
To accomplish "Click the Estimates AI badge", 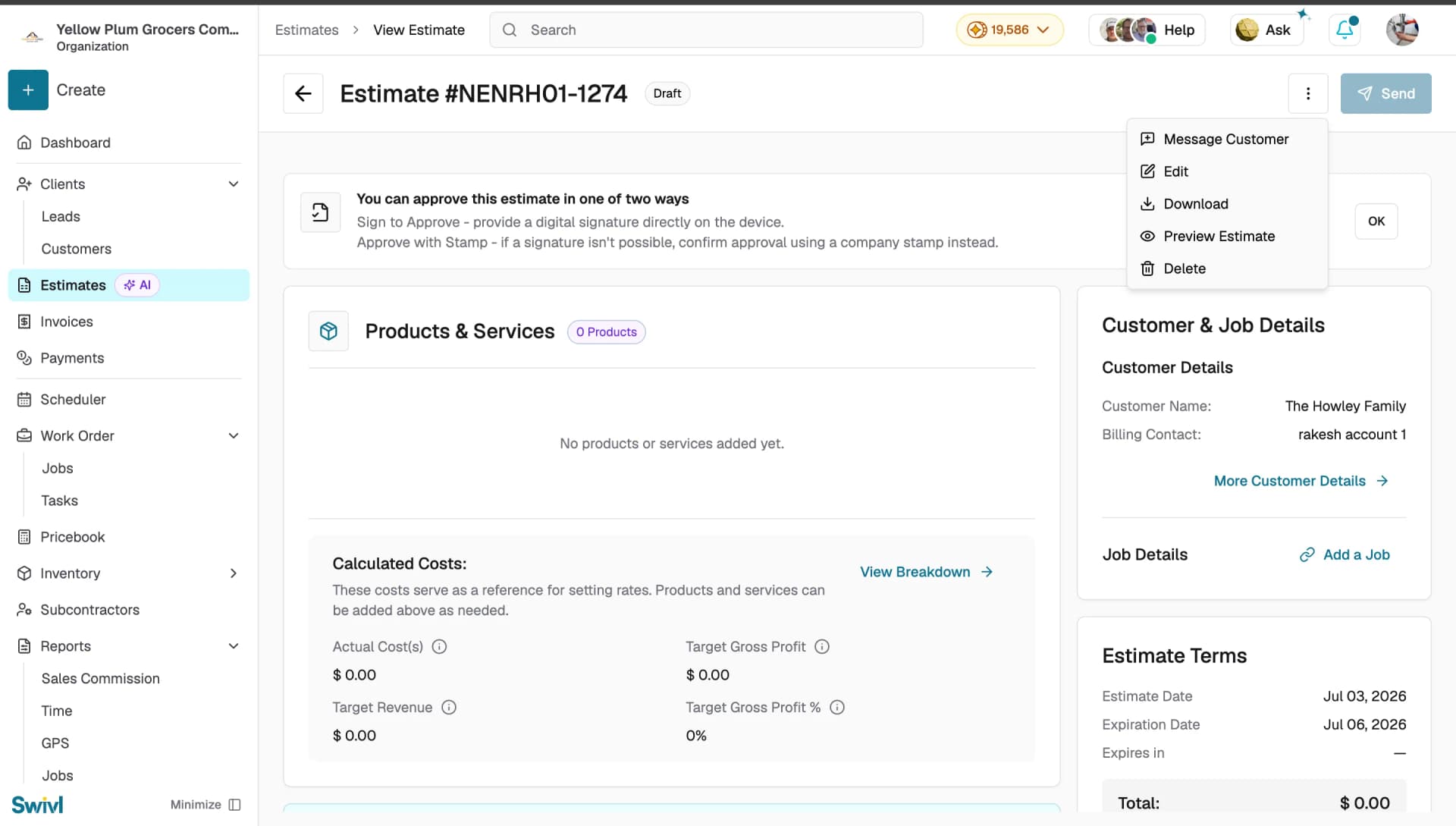I will [x=137, y=285].
